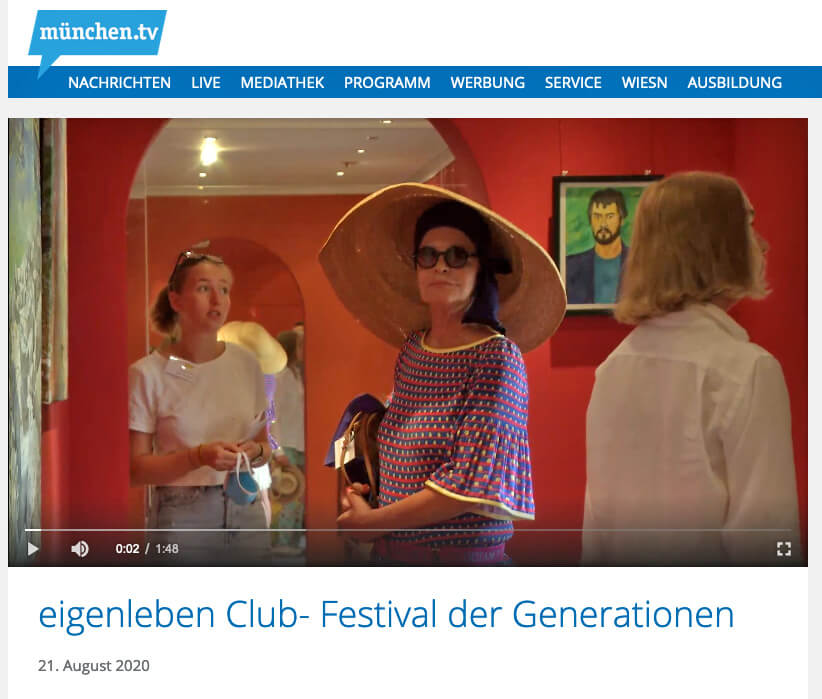Click the 21. August 2020 date
Image resolution: width=822 pixels, height=699 pixels.
[x=94, y=665]
